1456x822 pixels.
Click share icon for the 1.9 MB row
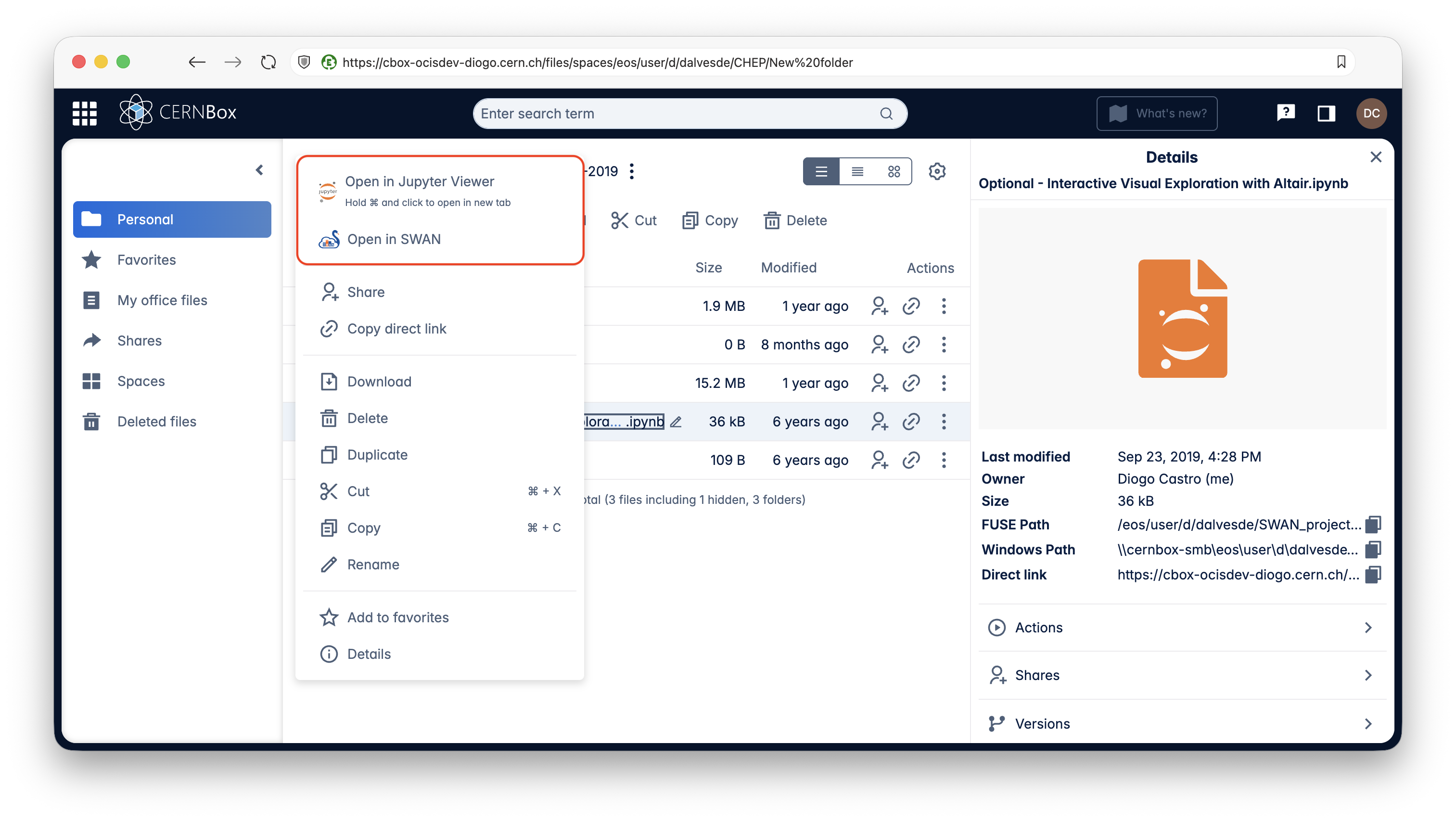point(880,306)
